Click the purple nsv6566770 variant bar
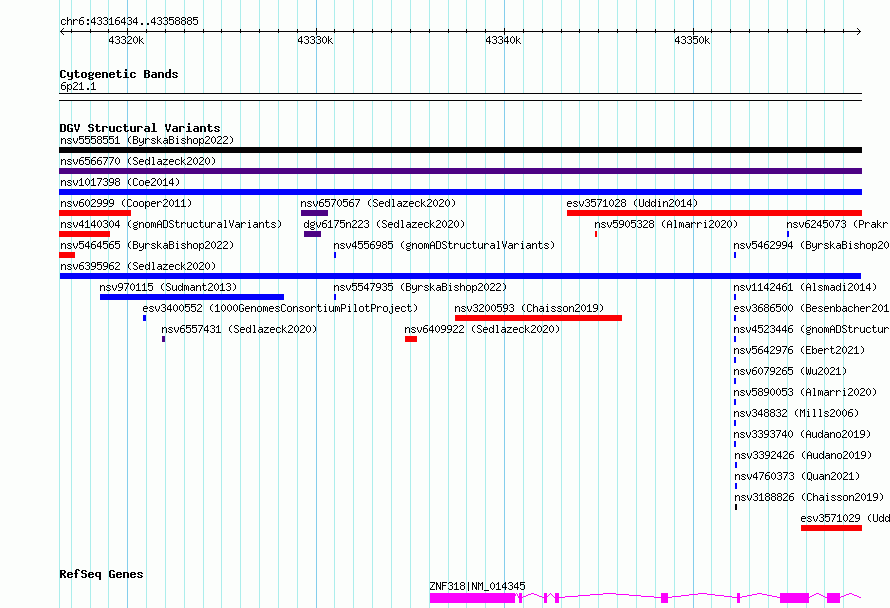Screen dimensions: 890x608 (460, 171)
